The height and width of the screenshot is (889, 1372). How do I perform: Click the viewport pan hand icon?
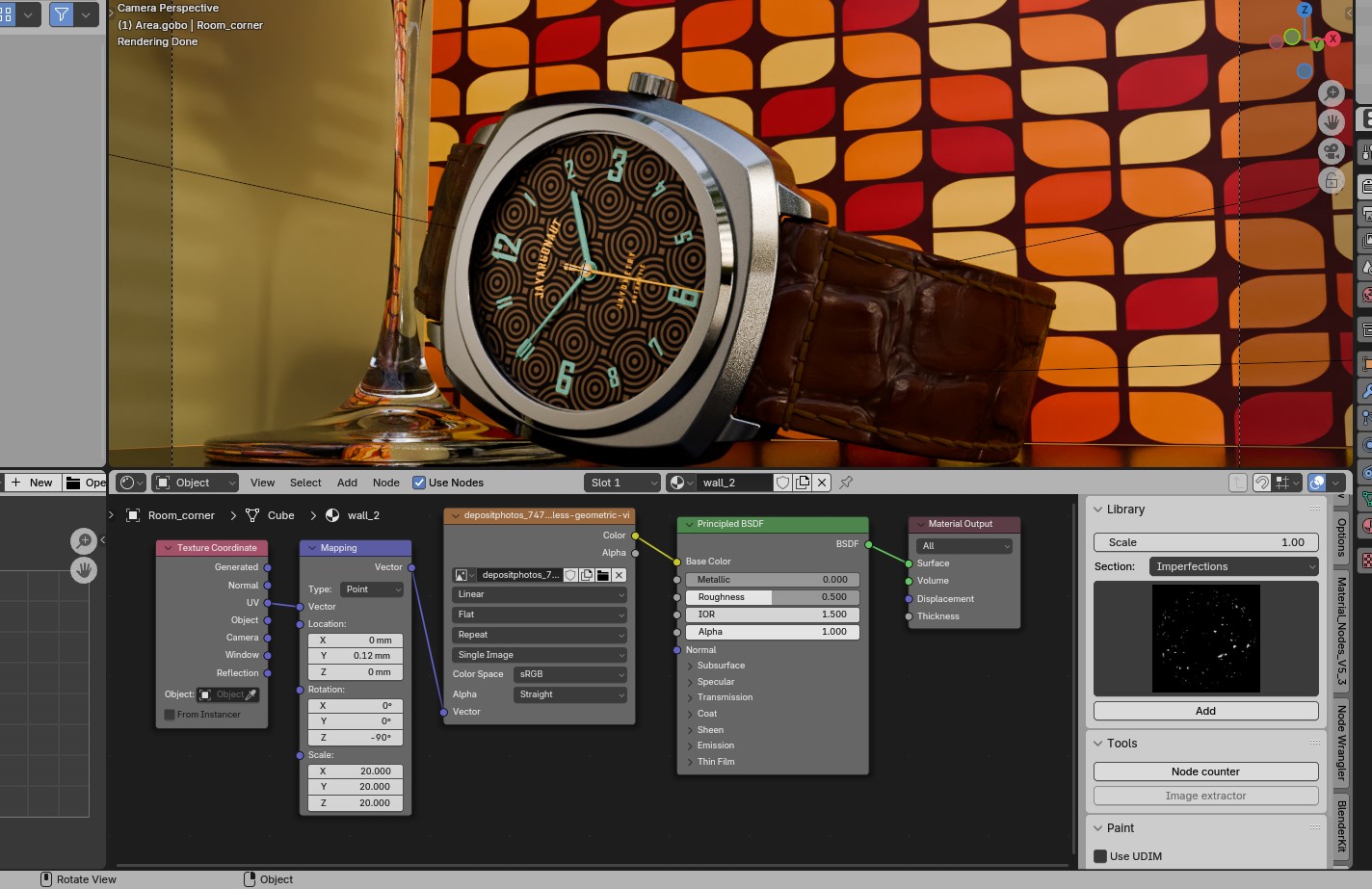[x=1331, y=122]
